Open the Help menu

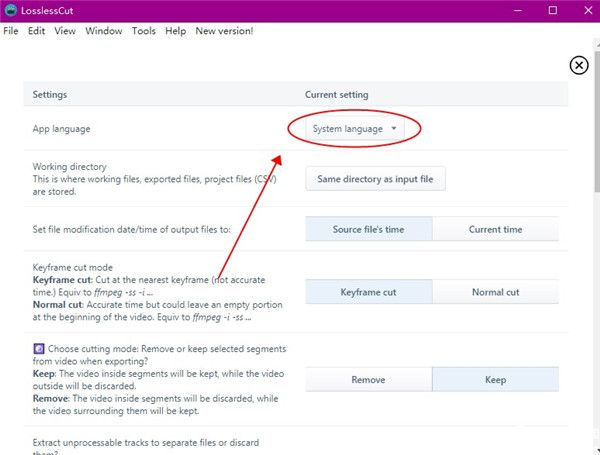[x=176, y=31]
